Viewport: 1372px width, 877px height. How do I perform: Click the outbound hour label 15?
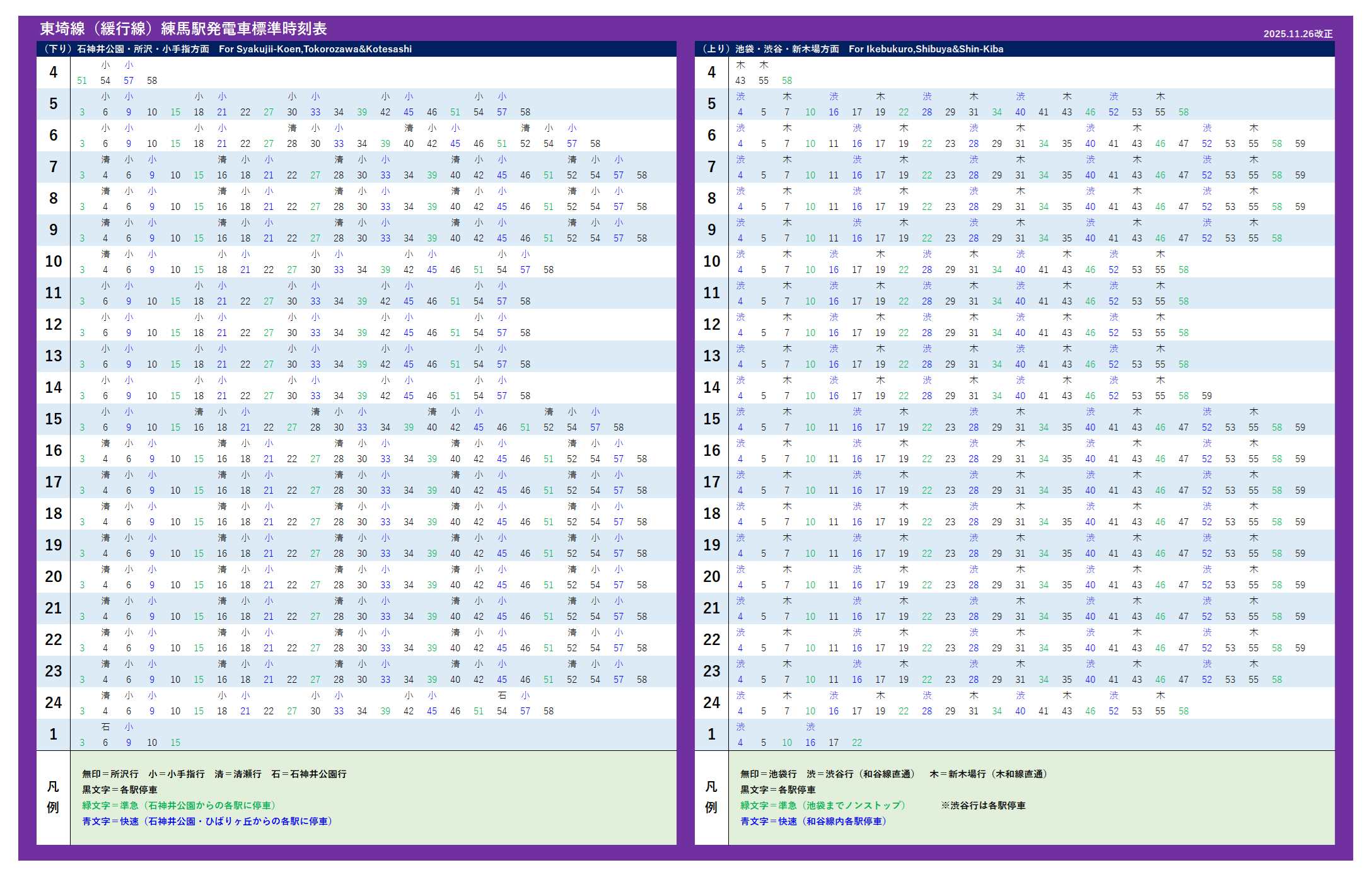point(54,419)
